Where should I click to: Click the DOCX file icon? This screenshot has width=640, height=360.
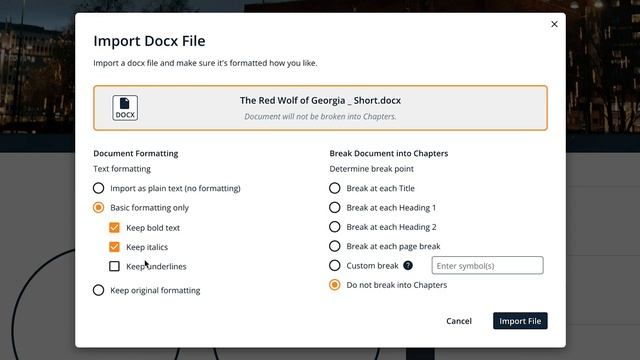click(125, 108)
